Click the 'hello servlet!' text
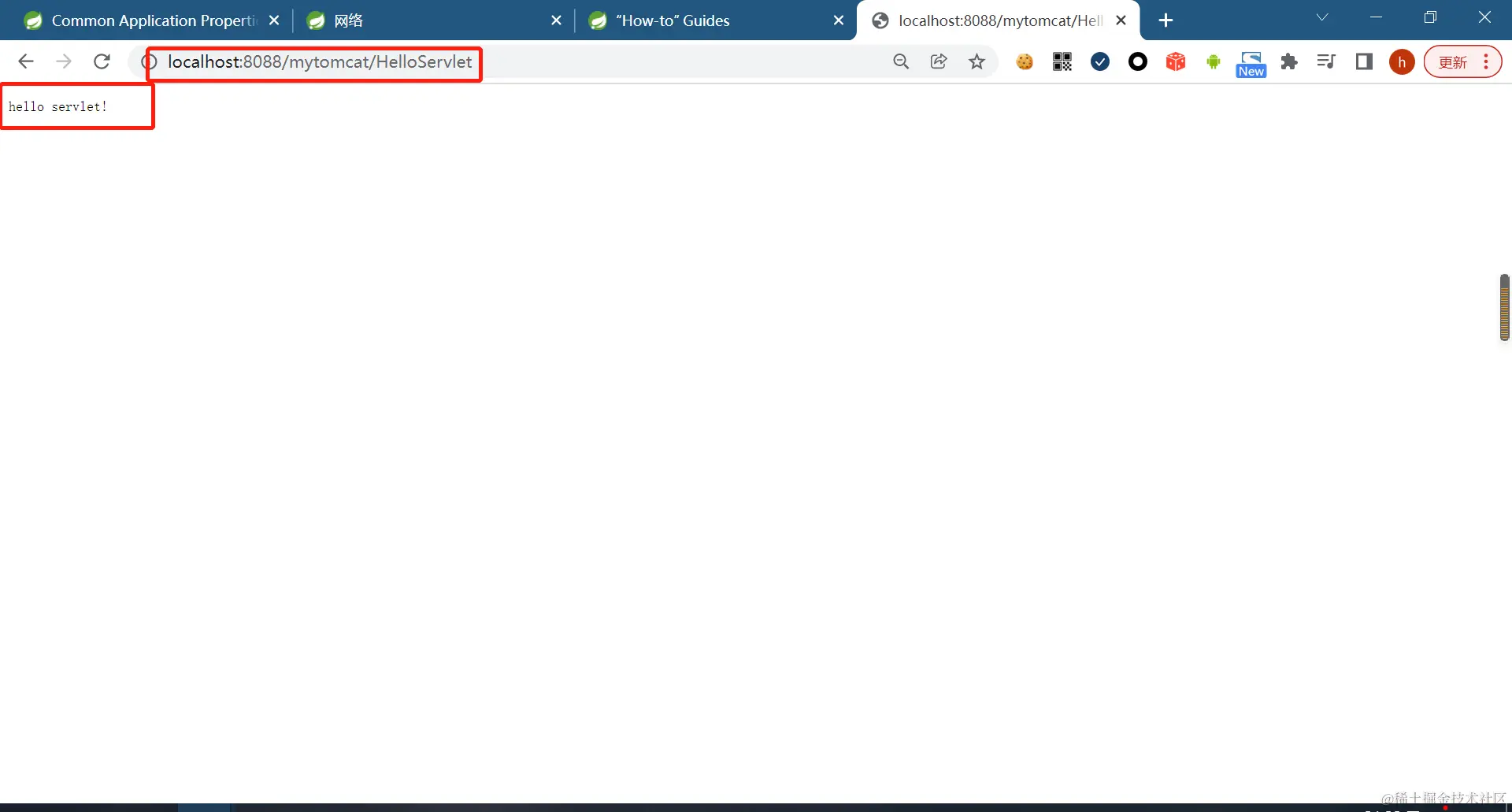 57,106
